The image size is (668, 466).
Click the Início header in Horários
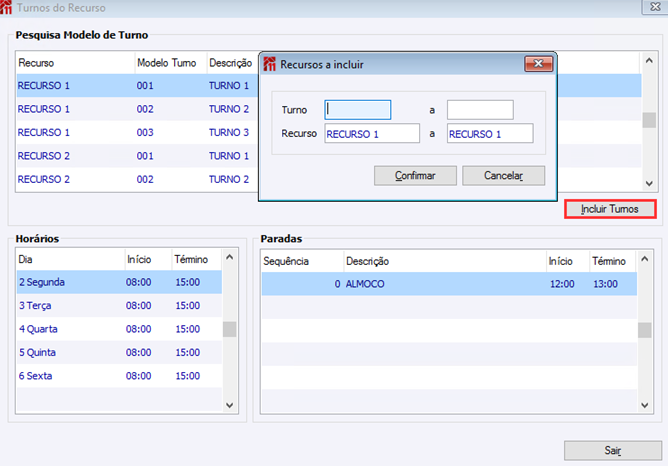(x=148, y=259)
